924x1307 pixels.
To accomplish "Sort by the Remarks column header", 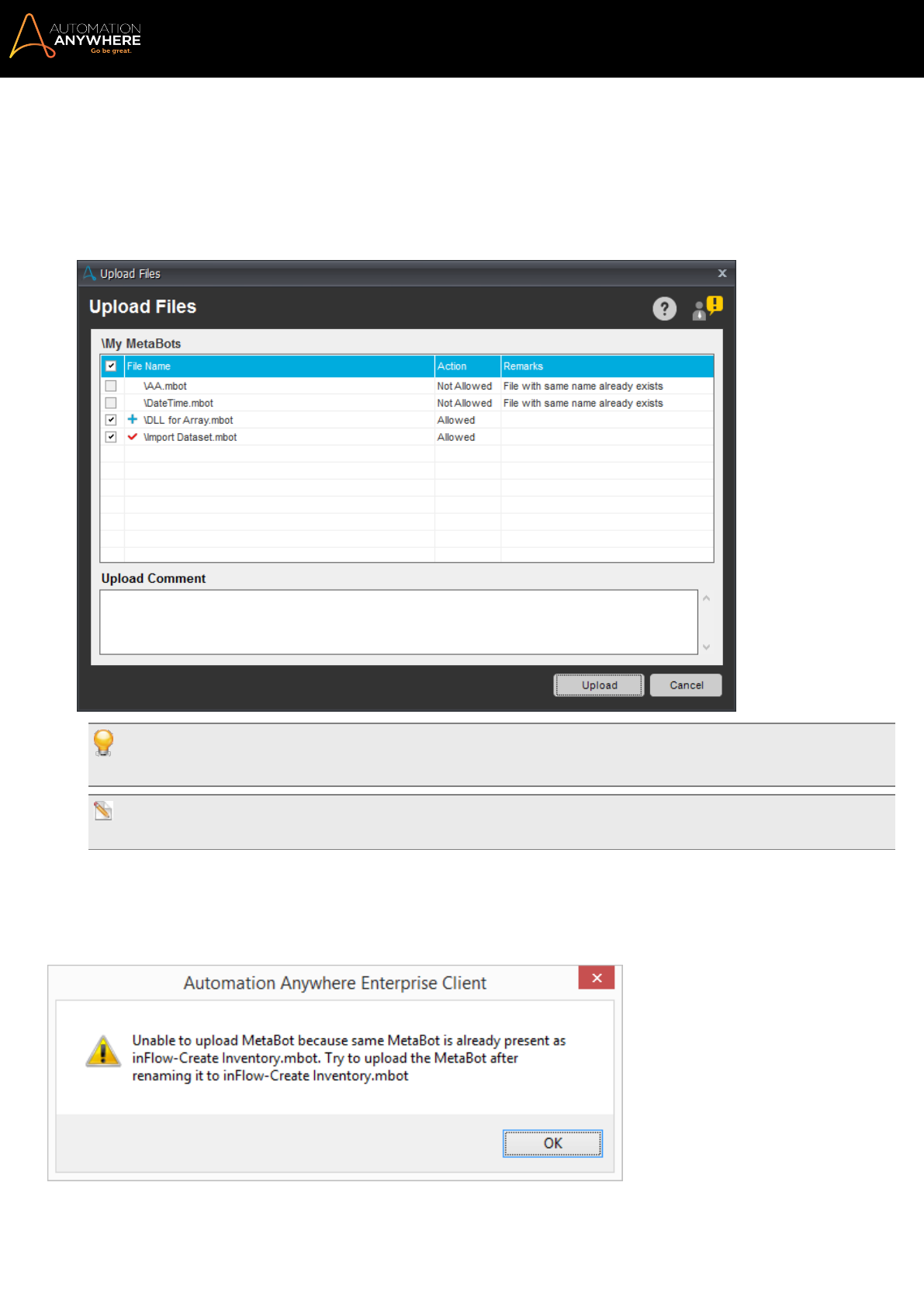I will pyautogui.click(x=607, y=366).
